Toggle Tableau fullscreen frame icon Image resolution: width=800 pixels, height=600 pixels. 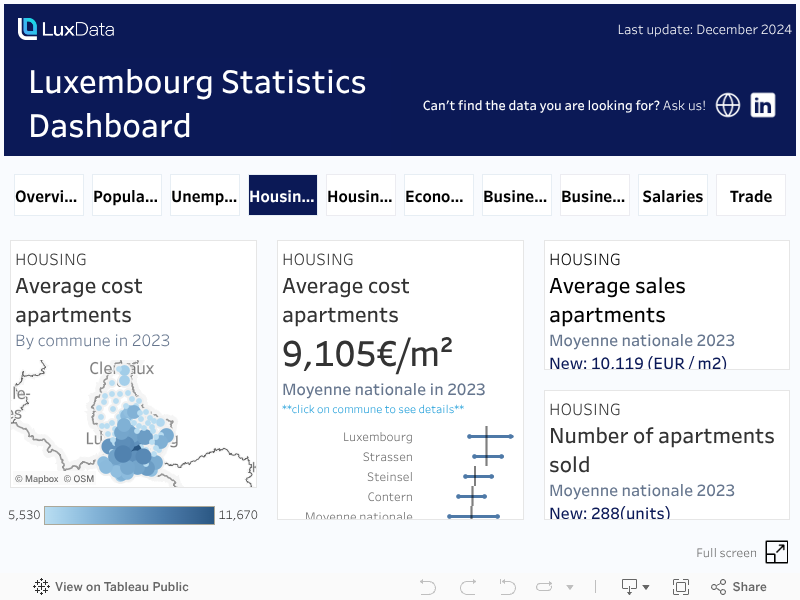pyautogui.click(x=681, y=587)
